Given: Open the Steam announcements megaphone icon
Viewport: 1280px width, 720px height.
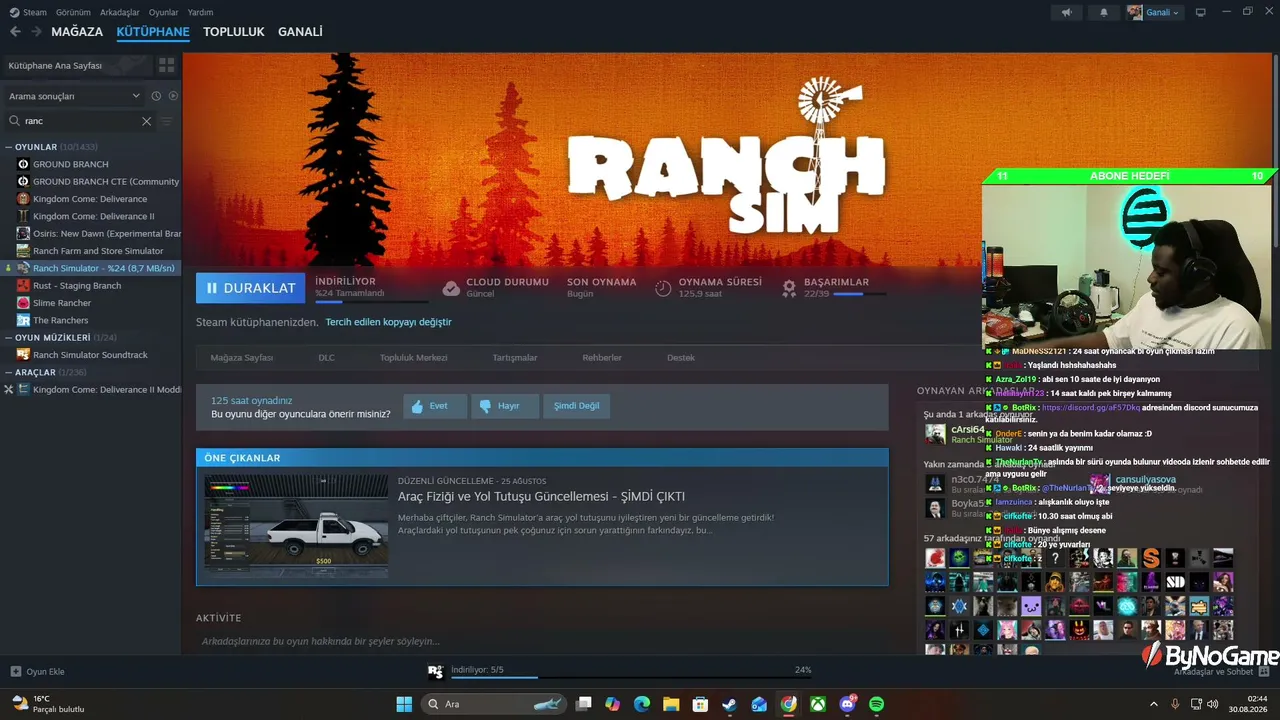Looking at the screenshot, I should (x=1067, y=12).
